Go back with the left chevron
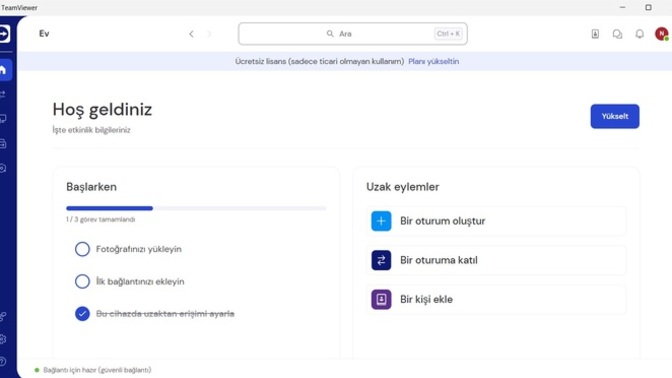 click(x=191, y=34)
